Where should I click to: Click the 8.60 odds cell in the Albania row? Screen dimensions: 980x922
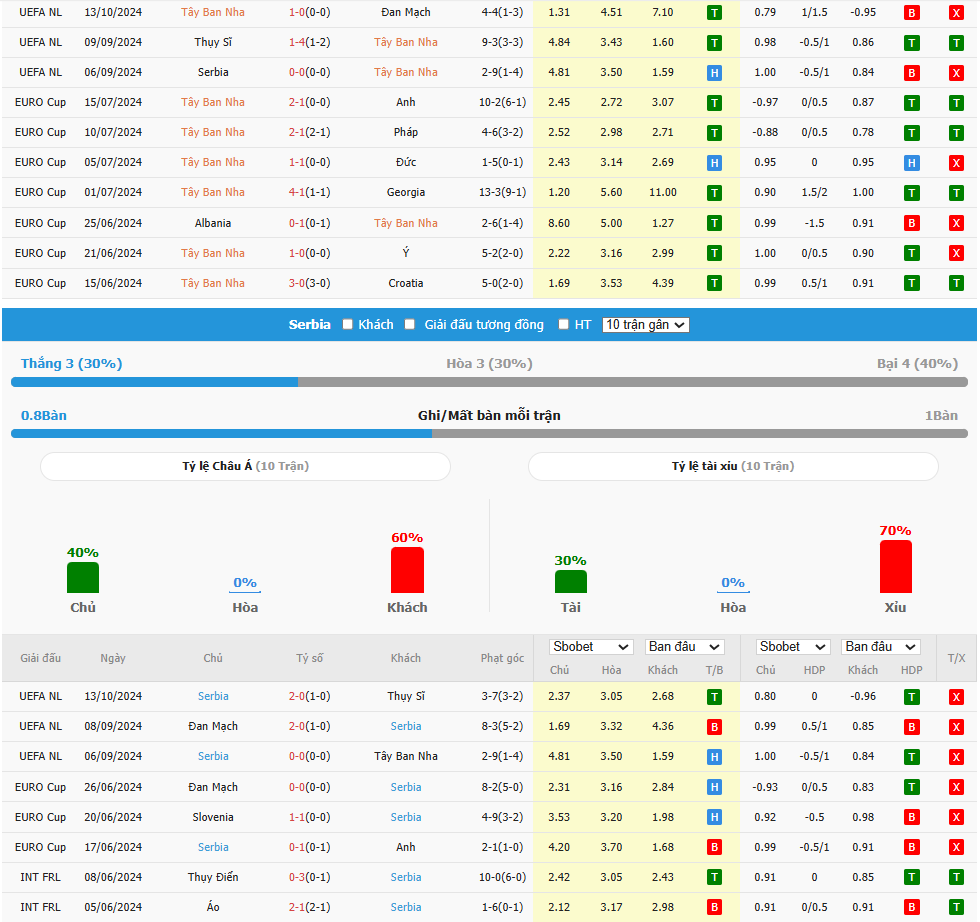[x=559, y=223]
